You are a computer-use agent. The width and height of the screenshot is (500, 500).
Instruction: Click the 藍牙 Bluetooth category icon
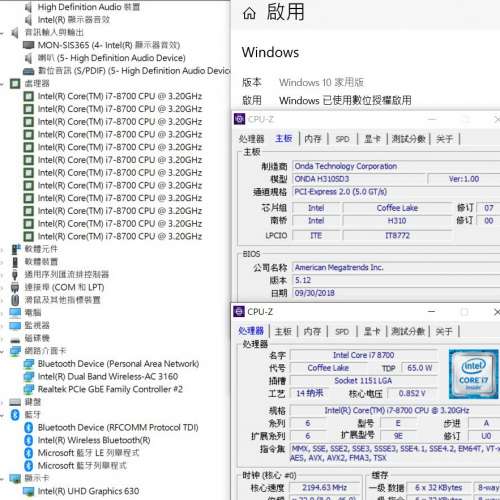click(x=15, y=415)
